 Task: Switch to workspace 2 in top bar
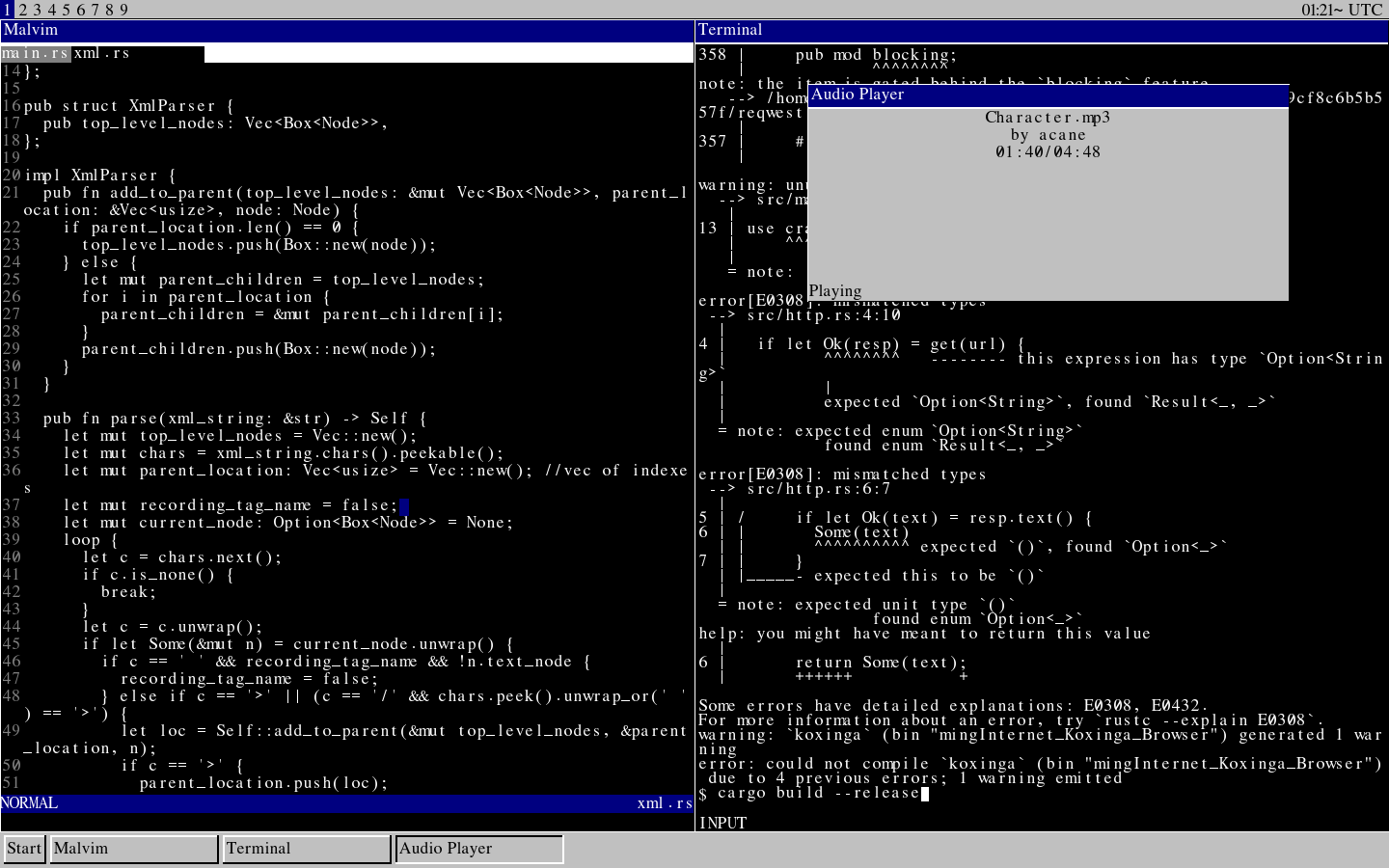tap(23, 10)
